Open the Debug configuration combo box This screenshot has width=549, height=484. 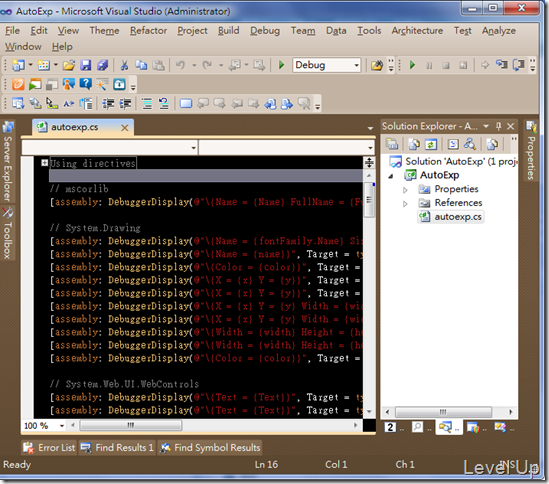(326, 65)
